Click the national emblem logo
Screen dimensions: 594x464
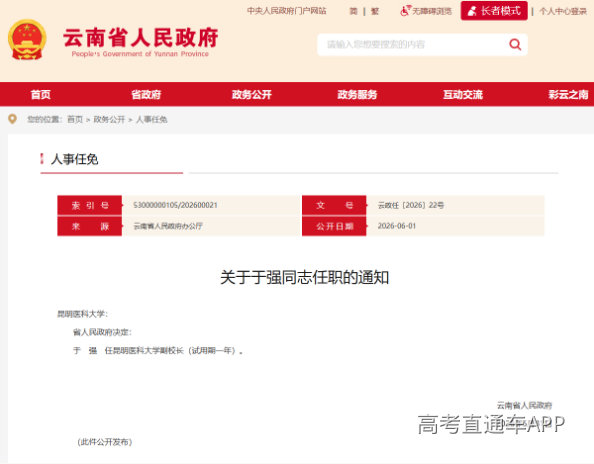[27, 40]
